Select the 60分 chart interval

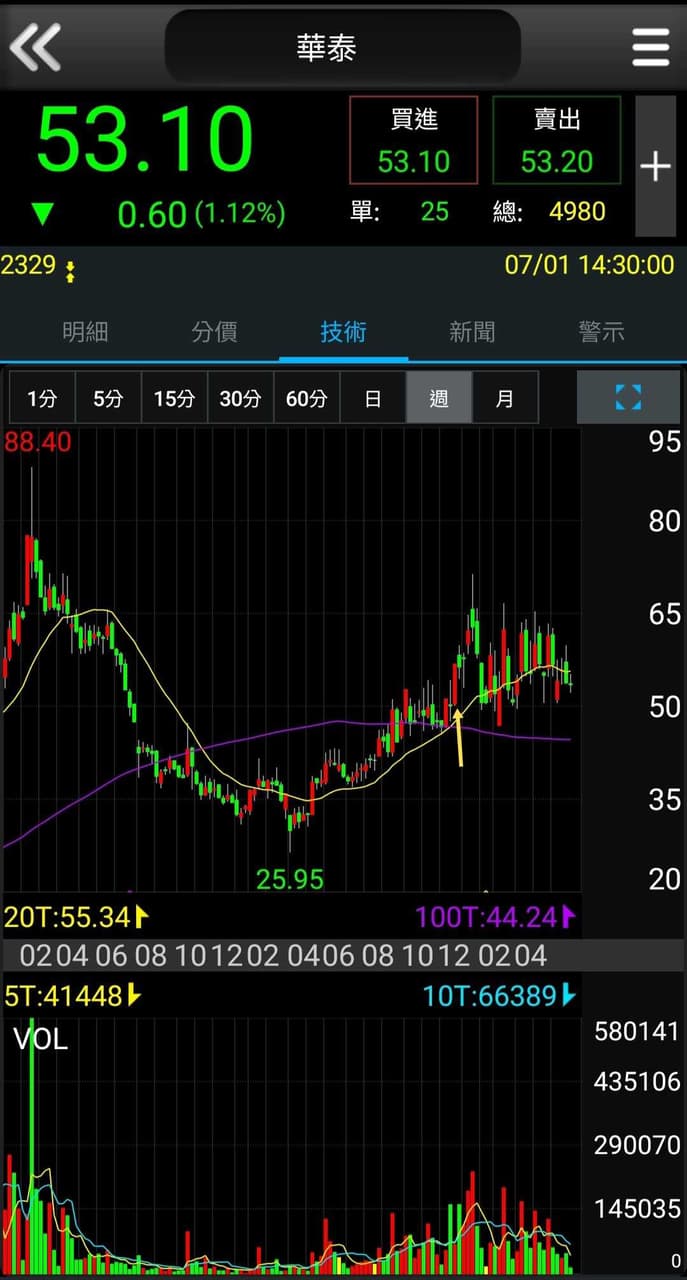307,398
